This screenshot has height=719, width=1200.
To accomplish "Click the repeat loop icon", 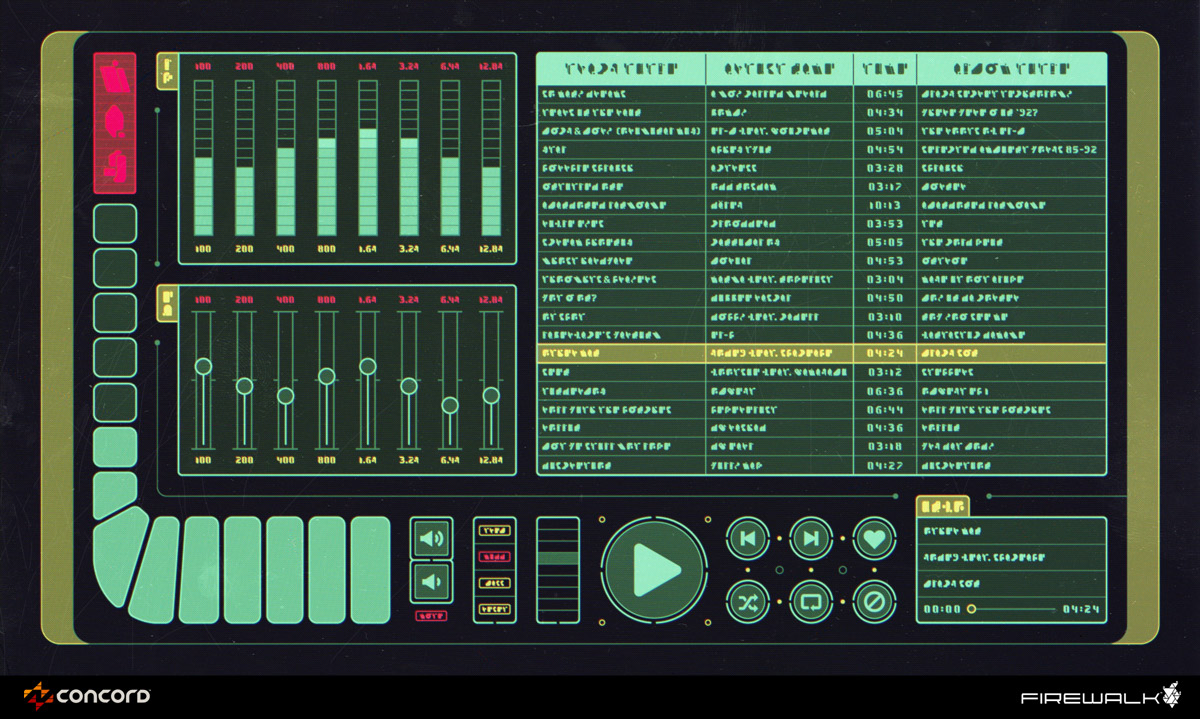I will click(810, 601).
